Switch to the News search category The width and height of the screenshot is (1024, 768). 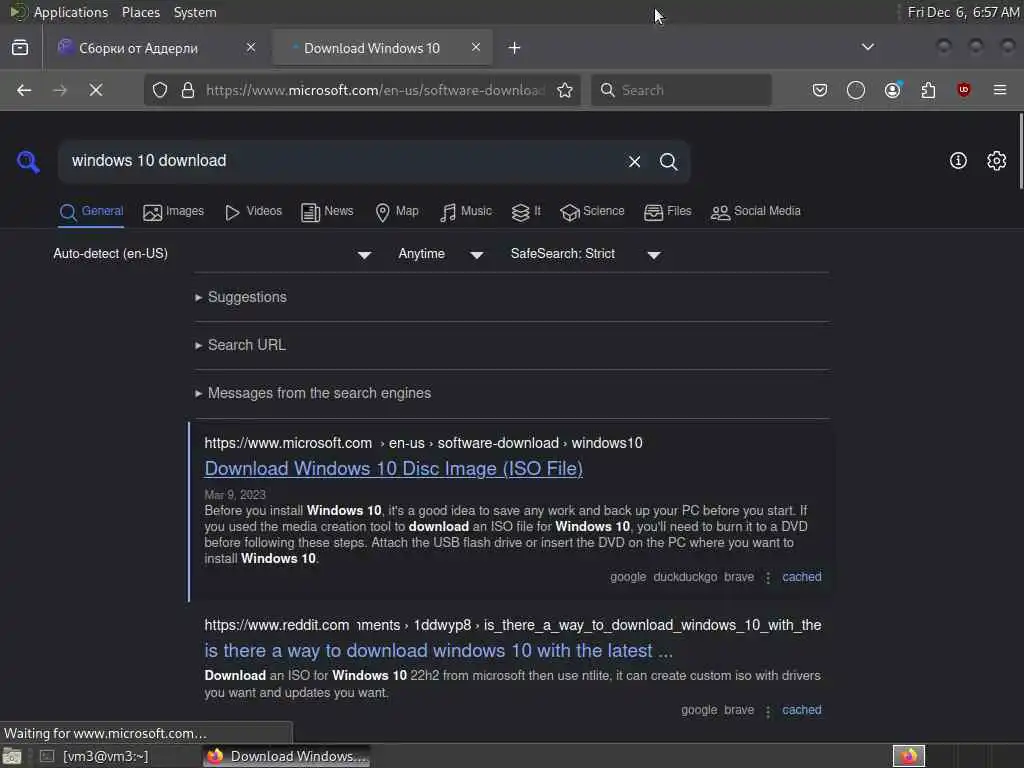click(x=327, y=212)
